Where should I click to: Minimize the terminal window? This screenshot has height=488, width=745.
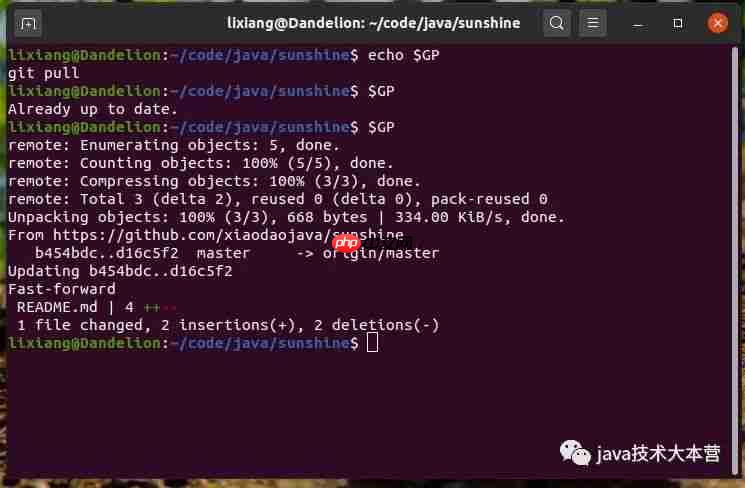639,24
